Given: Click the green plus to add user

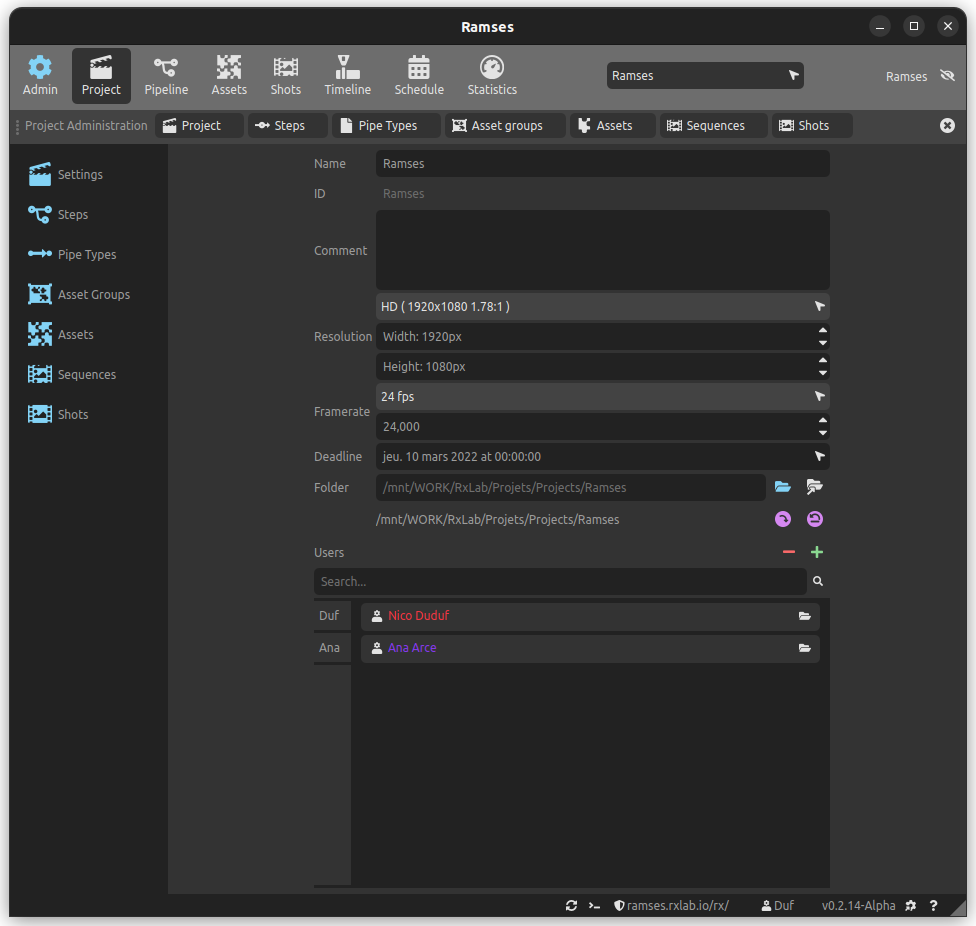Looking at the screenshot, I should [817, 552].
